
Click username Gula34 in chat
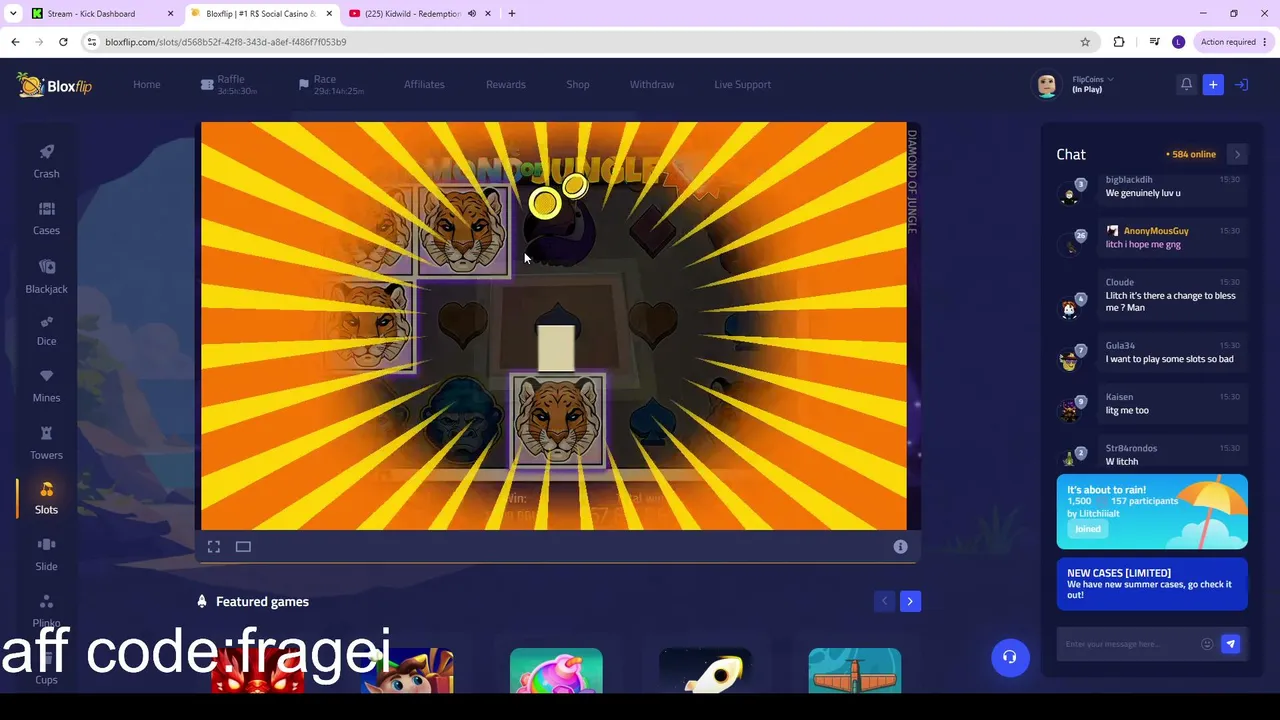pyautogui.click(x=1120, y=346)
